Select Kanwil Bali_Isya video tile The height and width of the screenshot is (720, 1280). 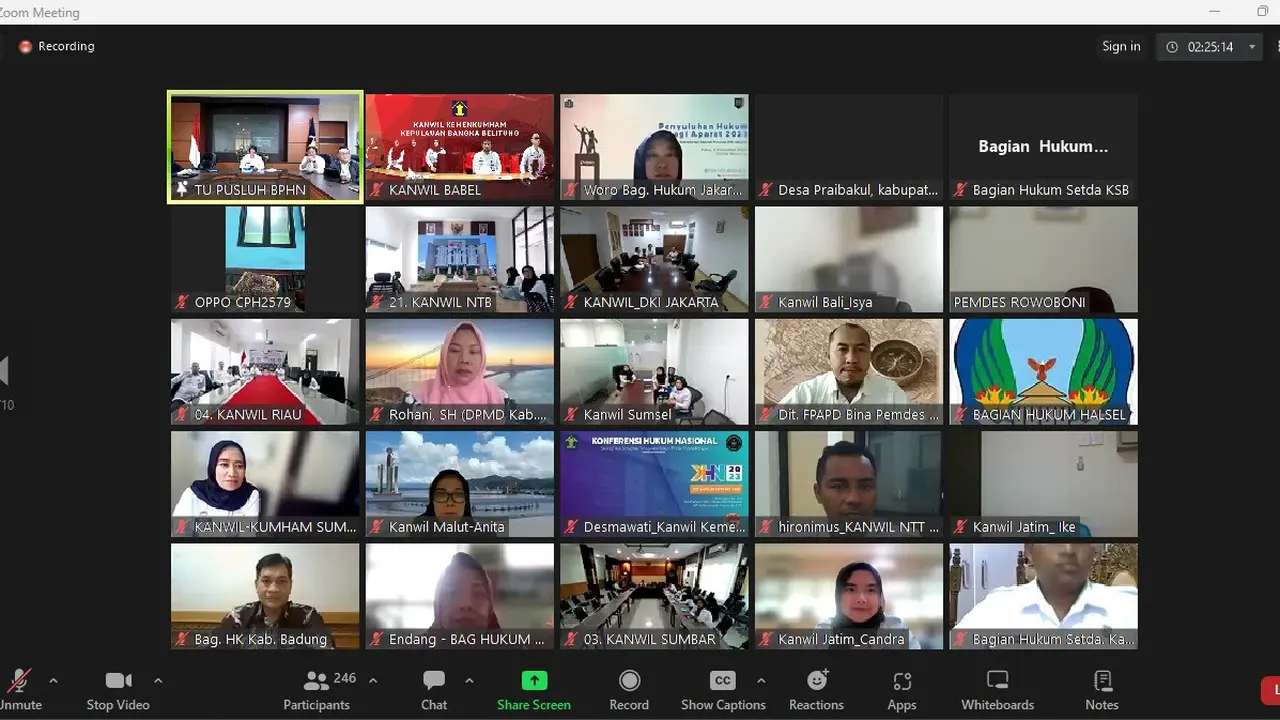849,260
